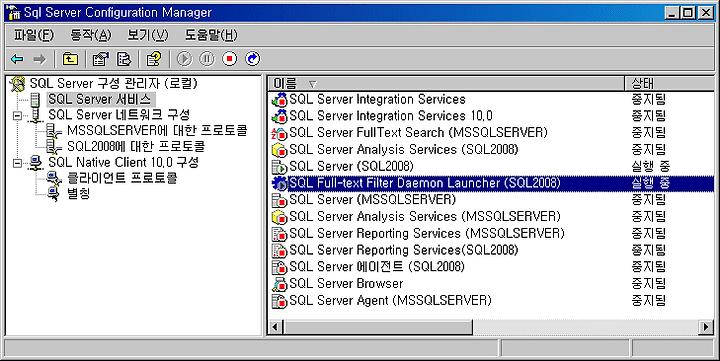Click the horizontal scrollbar left arrow

[x=276, y=327]
